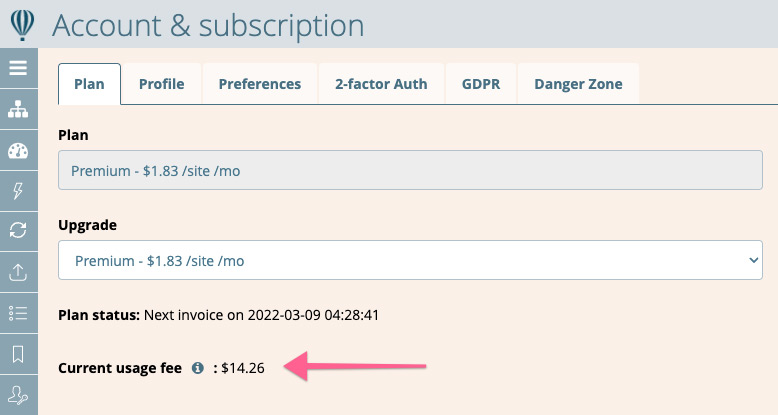The width and height of the screenshot is (778, 415).
Task: Click the user account sidebar icon
Action: (18, 395)
